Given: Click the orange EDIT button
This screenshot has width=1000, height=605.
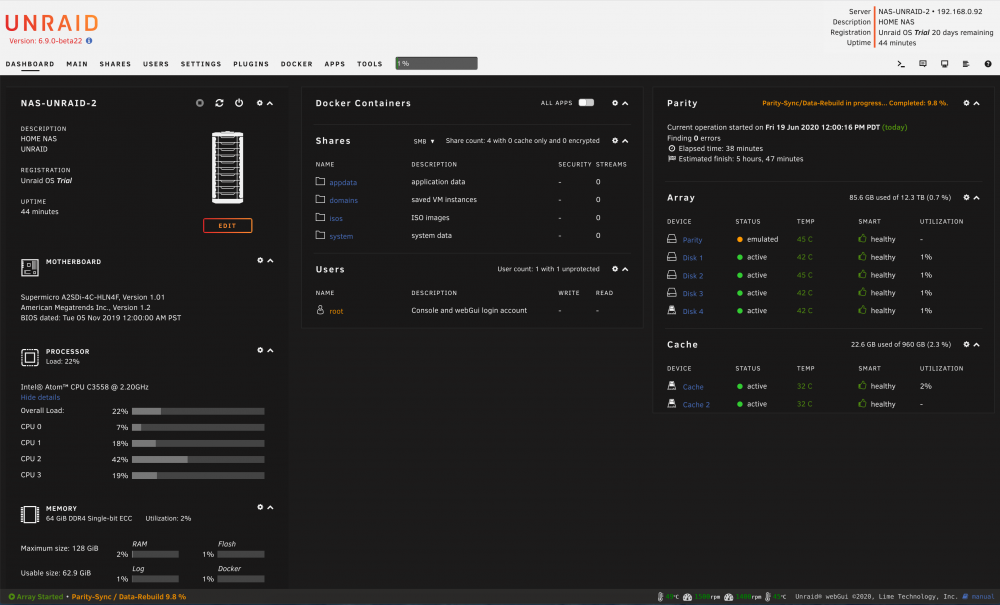Looking at the screenshot, I should [228, 225].
